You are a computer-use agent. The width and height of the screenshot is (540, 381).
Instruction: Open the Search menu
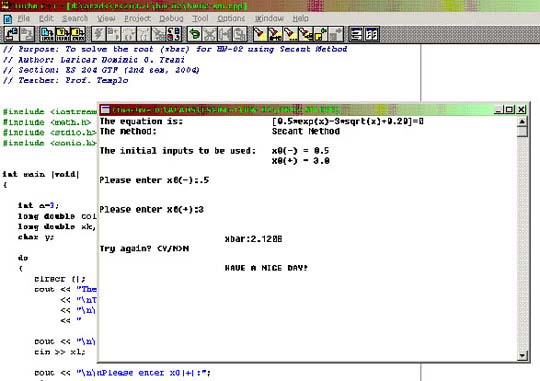[x=75, y=18]
